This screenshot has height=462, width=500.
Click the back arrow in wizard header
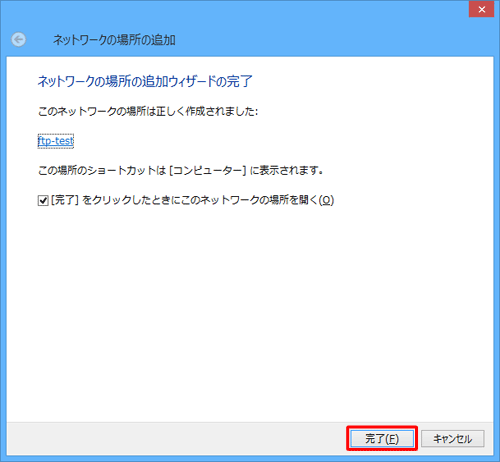pos(18,40)
